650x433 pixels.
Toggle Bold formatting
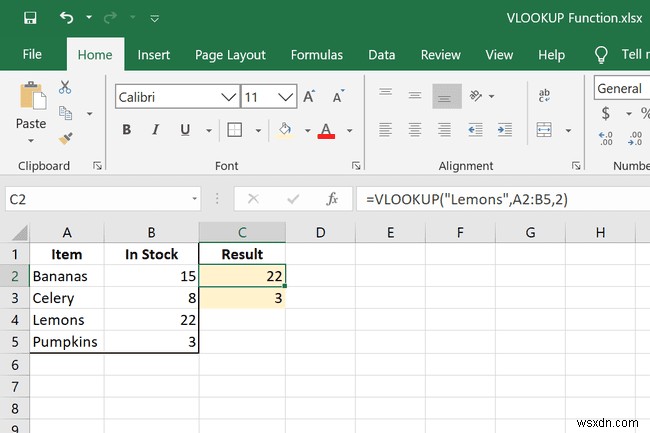point(126,130)
